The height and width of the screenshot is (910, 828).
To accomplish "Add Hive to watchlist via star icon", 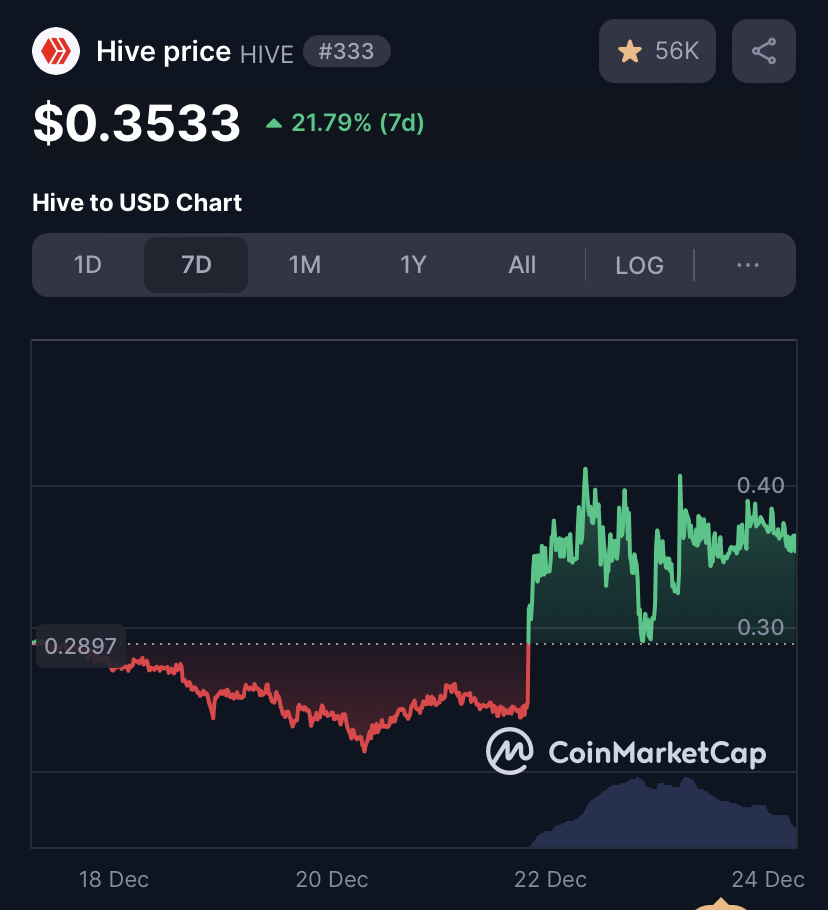I will coord(630,51).
